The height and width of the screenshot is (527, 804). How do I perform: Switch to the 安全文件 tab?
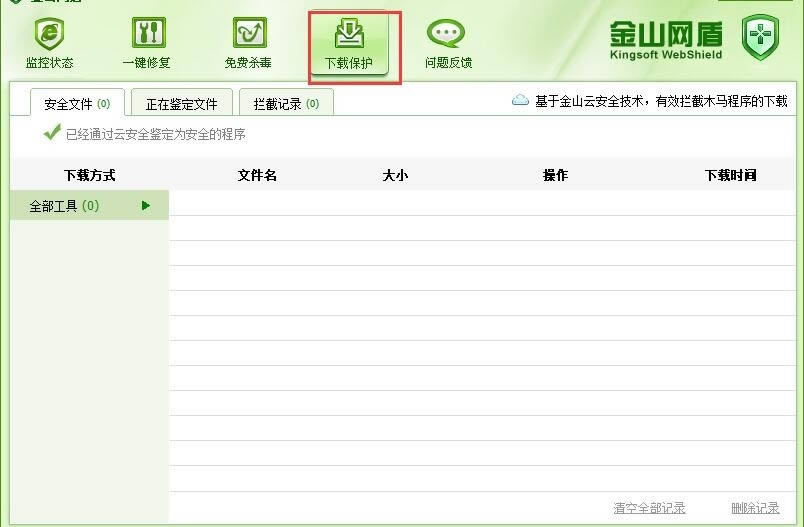77,103
